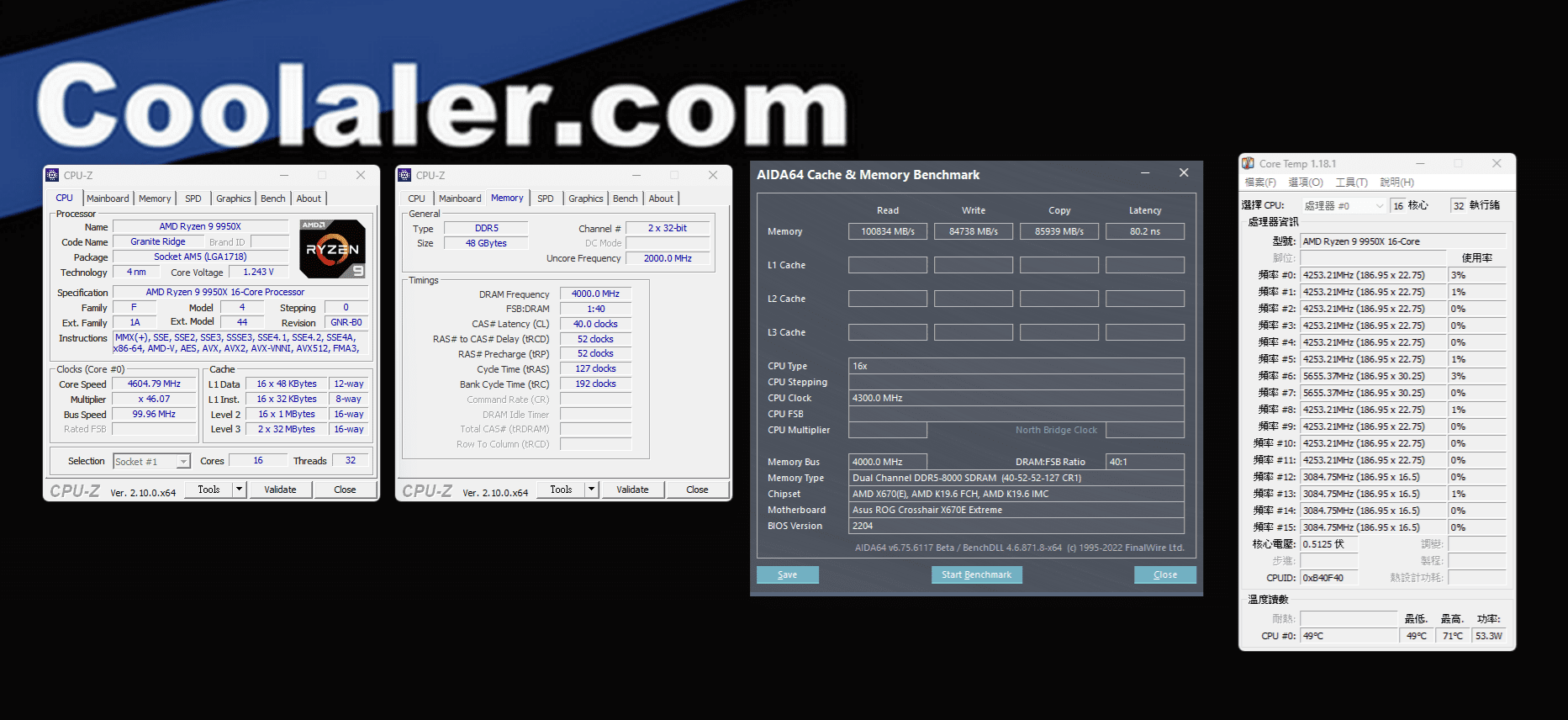Minimize the first CPU-Z window
The image size is (1568, 720).
coord(284,175)
